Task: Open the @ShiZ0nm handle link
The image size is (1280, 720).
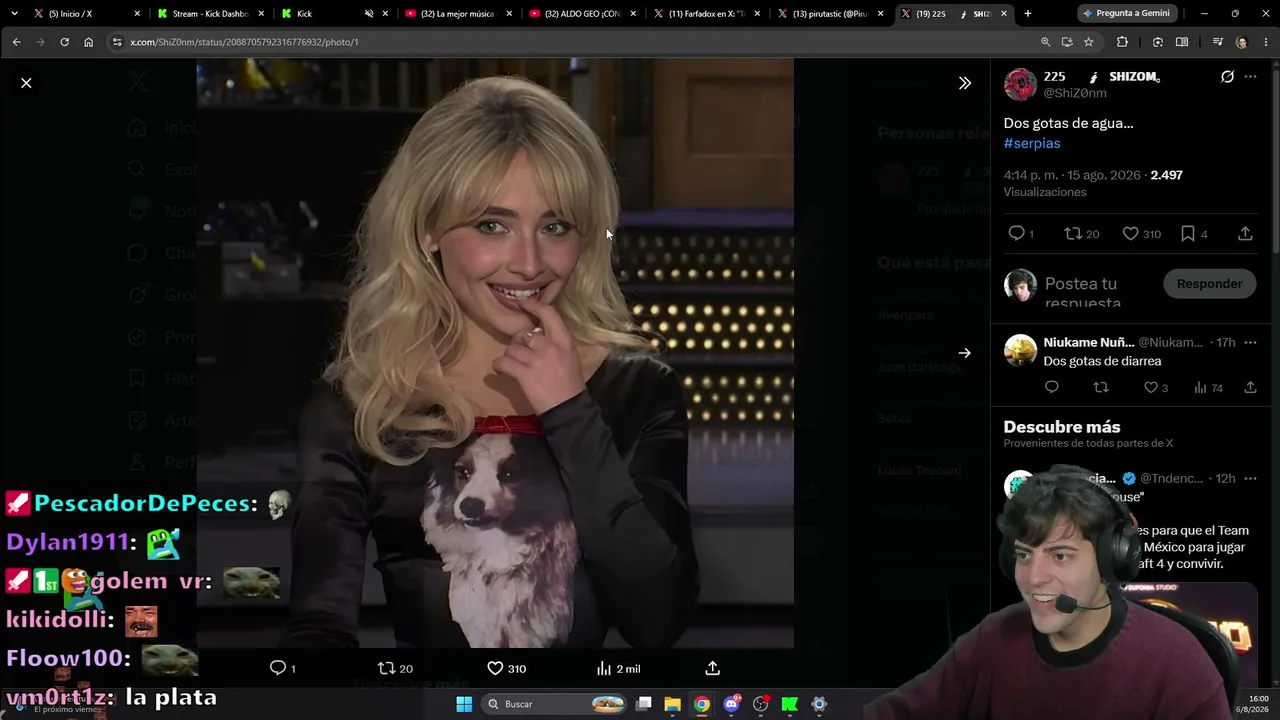Action: tap(1075, 93)
